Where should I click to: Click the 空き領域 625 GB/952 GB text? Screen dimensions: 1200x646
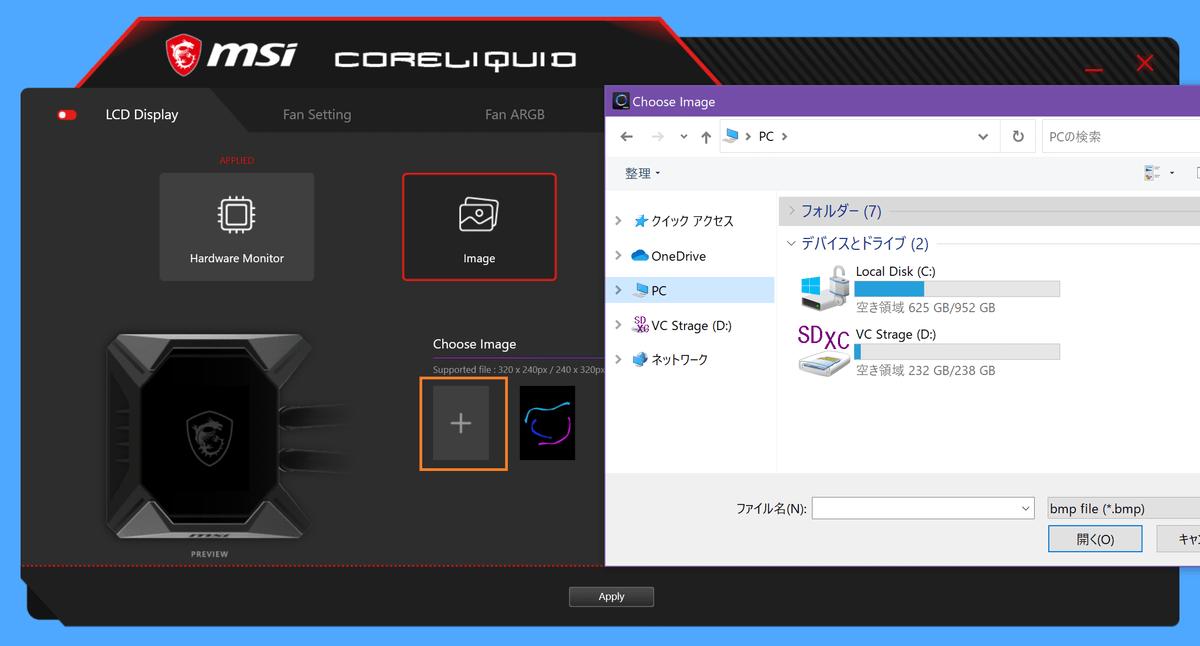[925, 308]
